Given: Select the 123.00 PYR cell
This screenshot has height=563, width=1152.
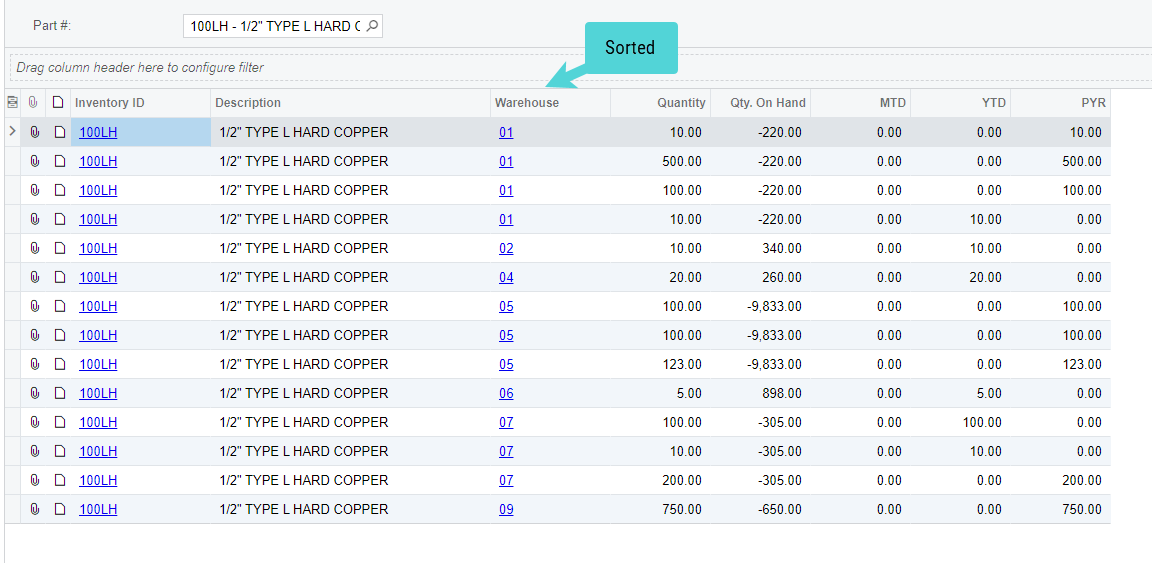Looking at the screenshot, I should [x=1060, y=364].
